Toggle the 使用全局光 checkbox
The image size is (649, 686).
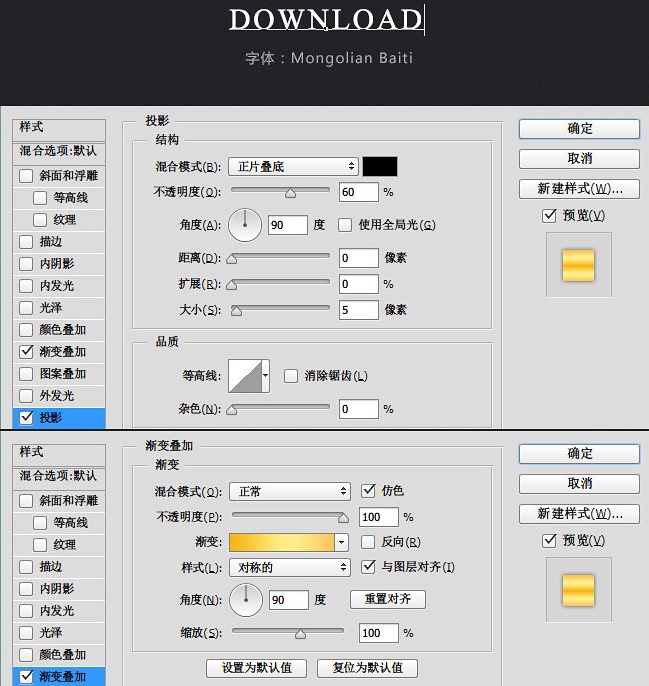click(x=345, y=225)
